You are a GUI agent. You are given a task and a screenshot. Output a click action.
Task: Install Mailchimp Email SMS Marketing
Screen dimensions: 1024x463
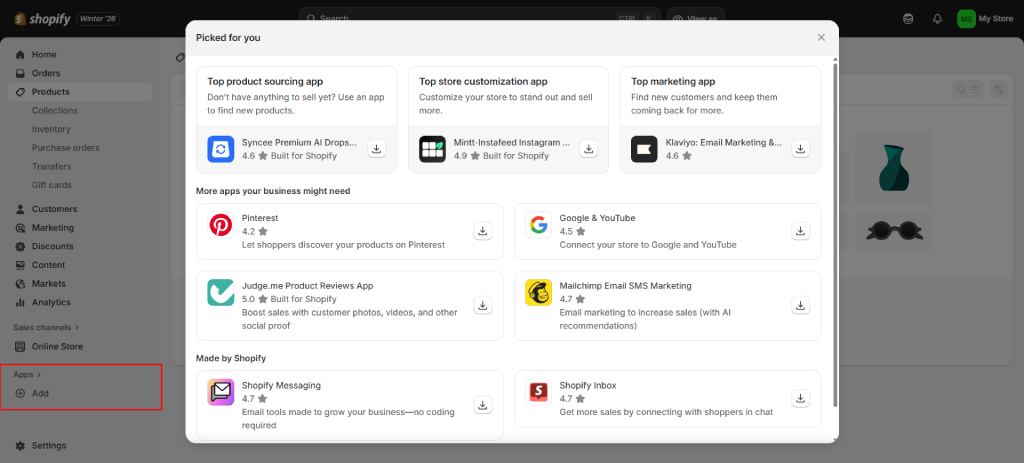click(801, 306)
